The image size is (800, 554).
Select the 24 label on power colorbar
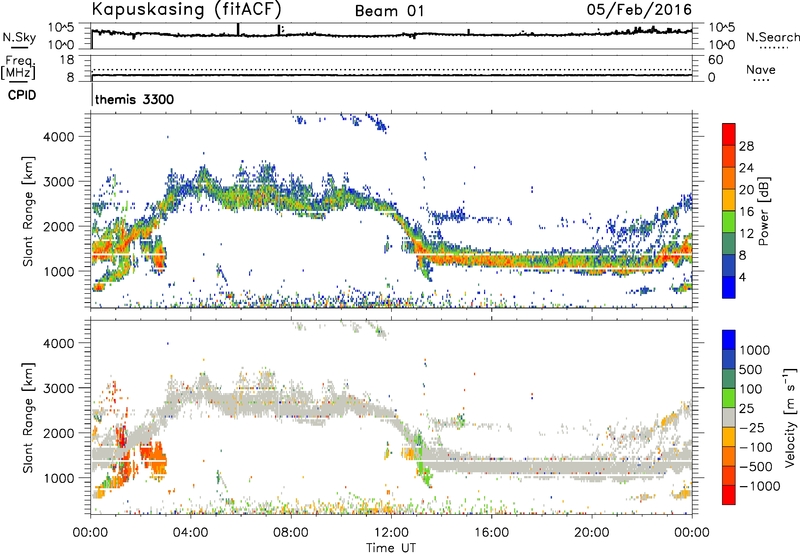point(746,168)
